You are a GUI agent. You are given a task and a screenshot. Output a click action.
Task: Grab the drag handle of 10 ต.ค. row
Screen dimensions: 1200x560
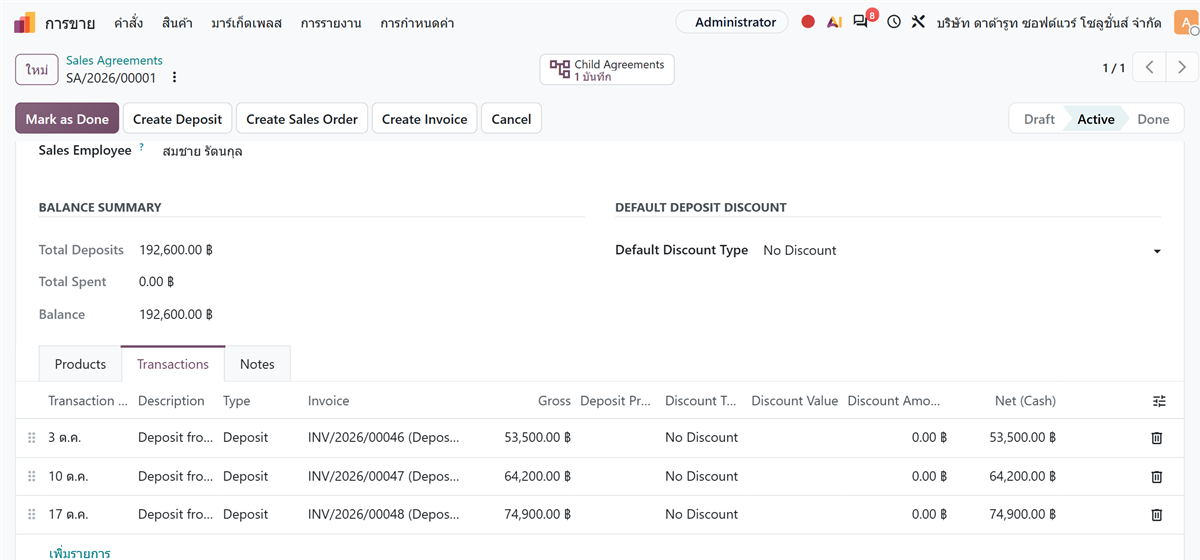tap(31, 477)
